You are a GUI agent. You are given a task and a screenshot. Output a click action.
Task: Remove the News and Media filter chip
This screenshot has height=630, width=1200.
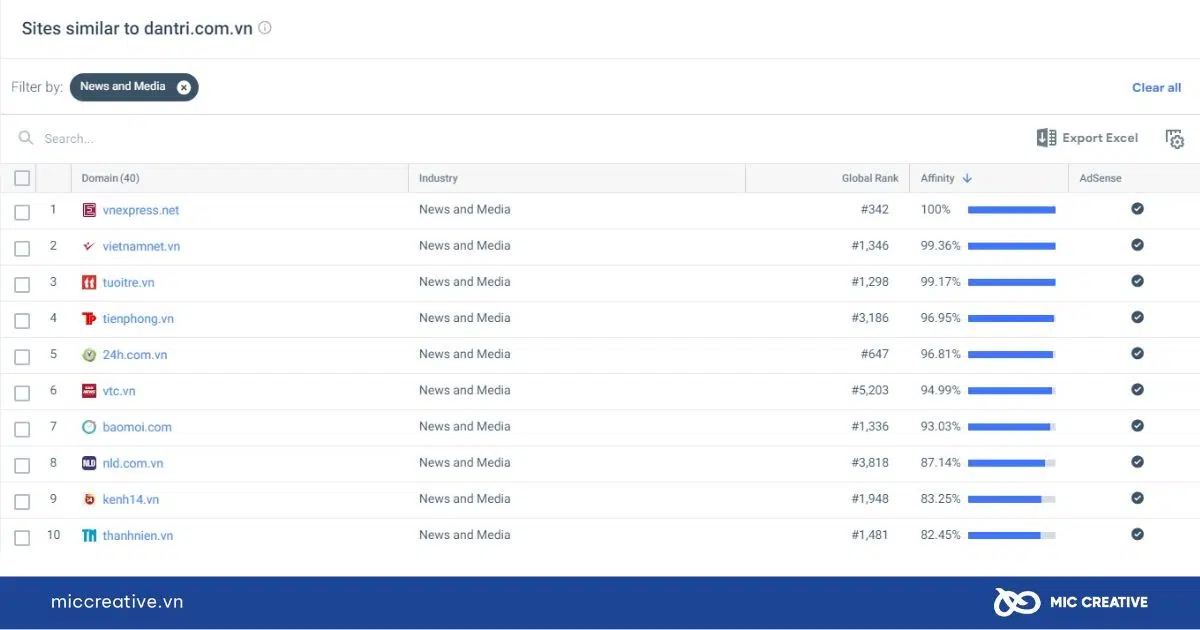coord(184,87)
